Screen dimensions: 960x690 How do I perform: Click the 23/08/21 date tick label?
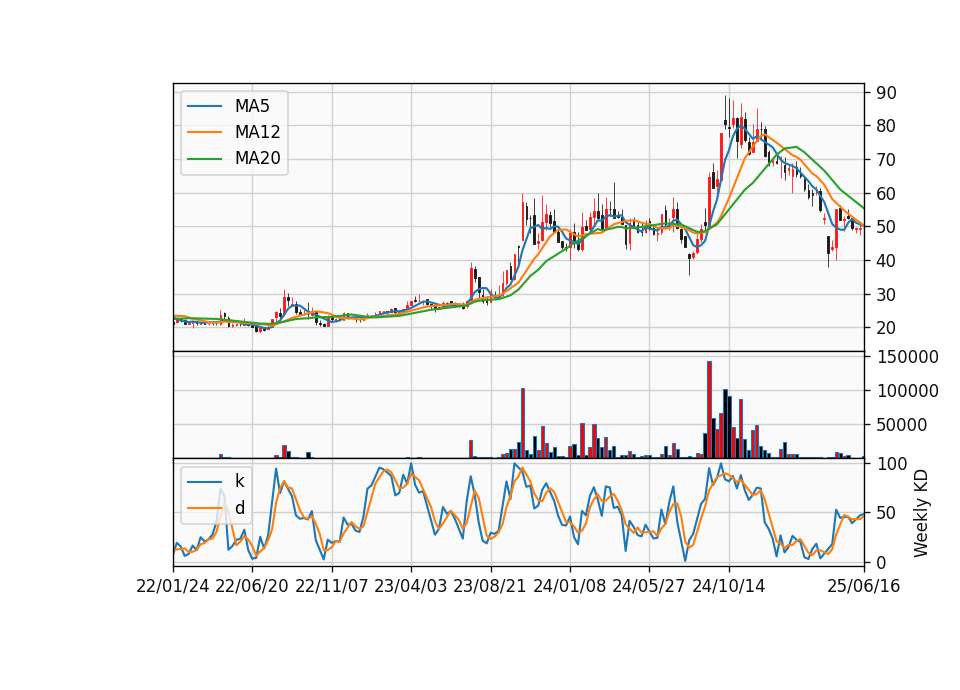tap(490, 586)
